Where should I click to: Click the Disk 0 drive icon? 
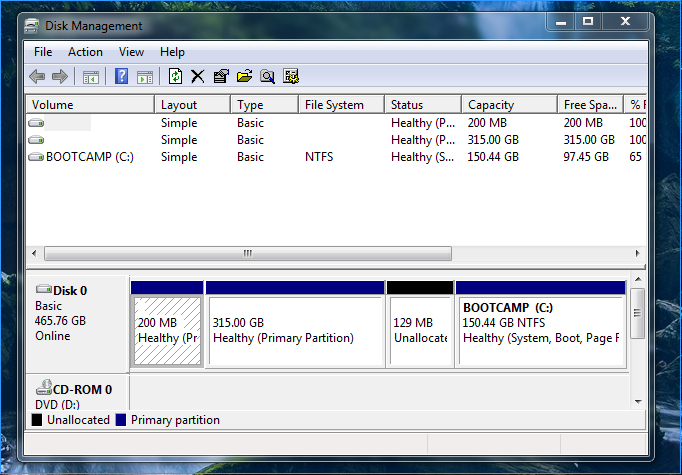[x=43, y=289]
